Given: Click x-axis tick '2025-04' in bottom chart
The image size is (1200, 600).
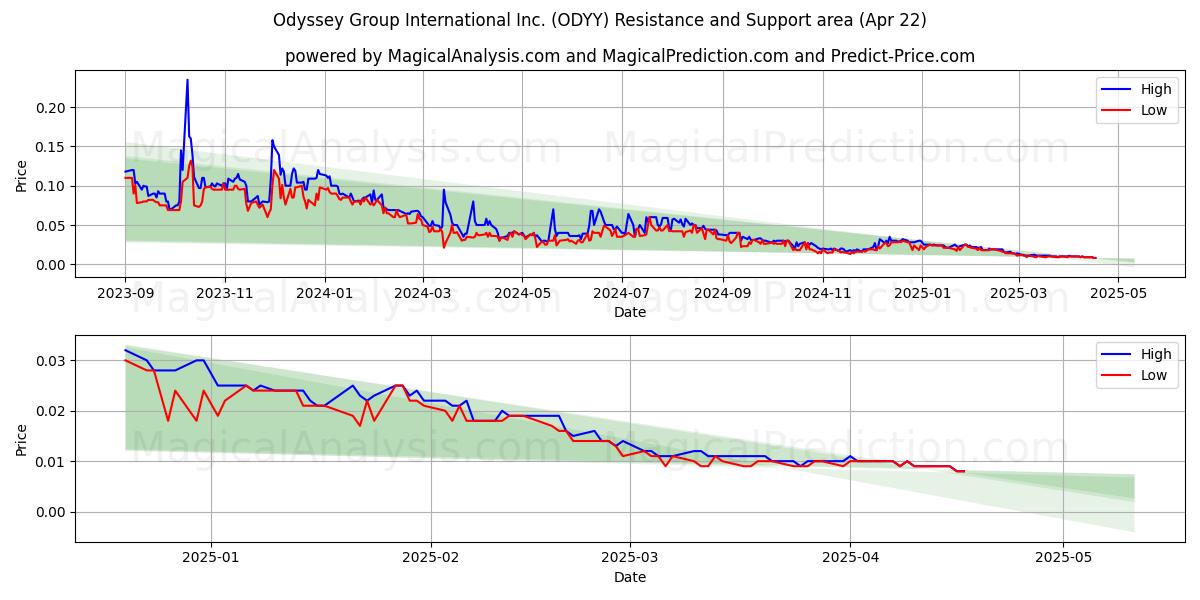Looking at the screenshot, I should (851, 559).
